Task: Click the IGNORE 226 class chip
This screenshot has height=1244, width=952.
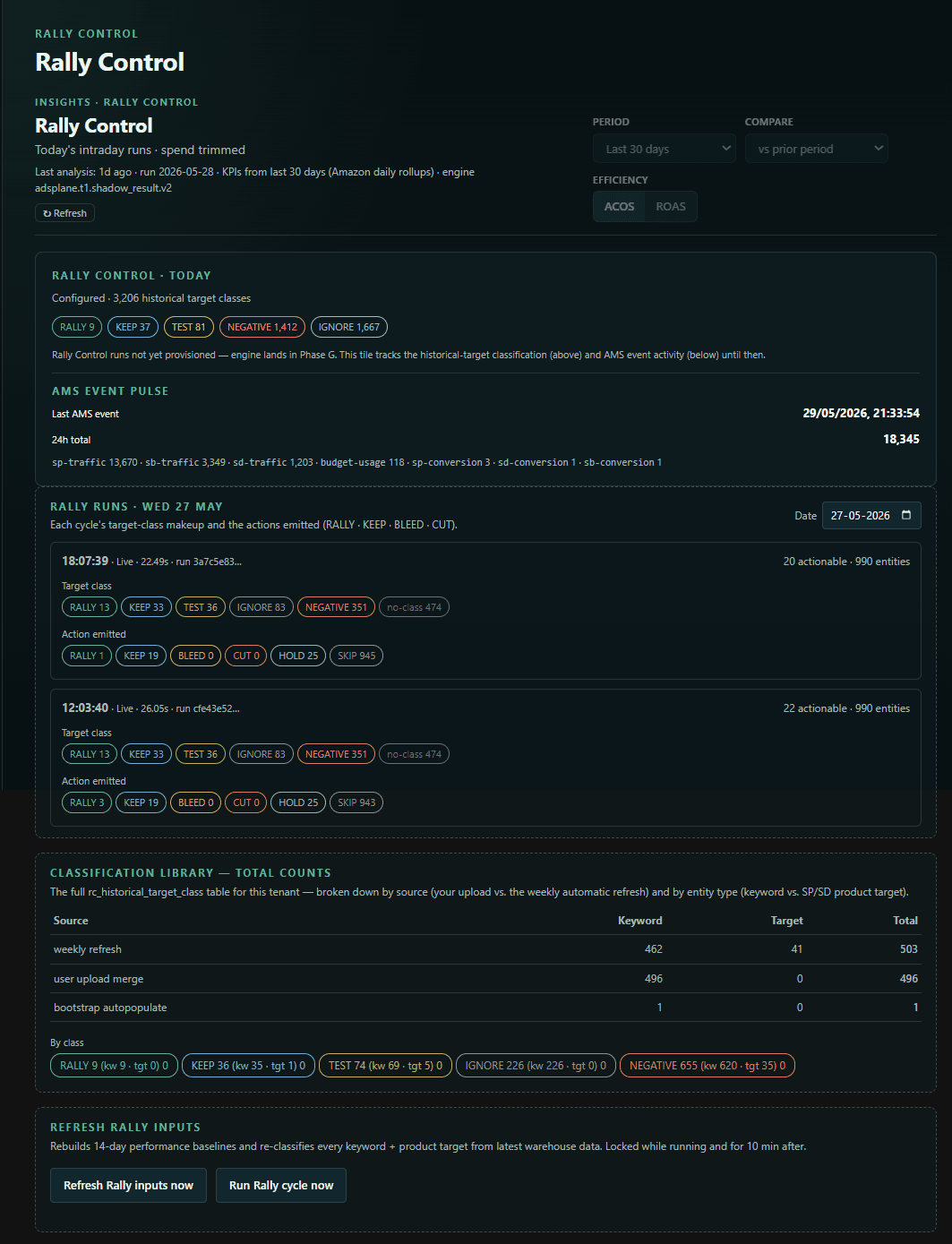Action: [x=536, y=1066]
